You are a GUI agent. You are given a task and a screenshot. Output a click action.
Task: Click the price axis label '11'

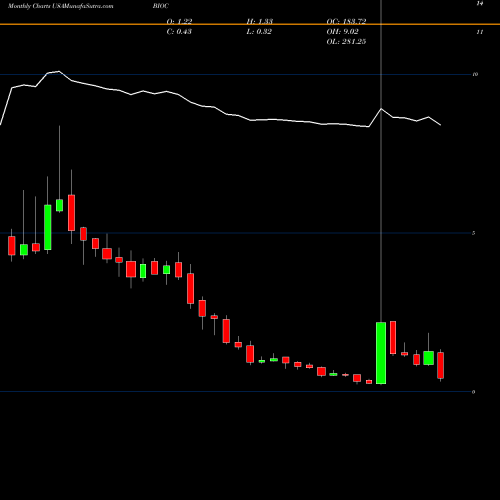pyautogui.click(x=480, y=32)
